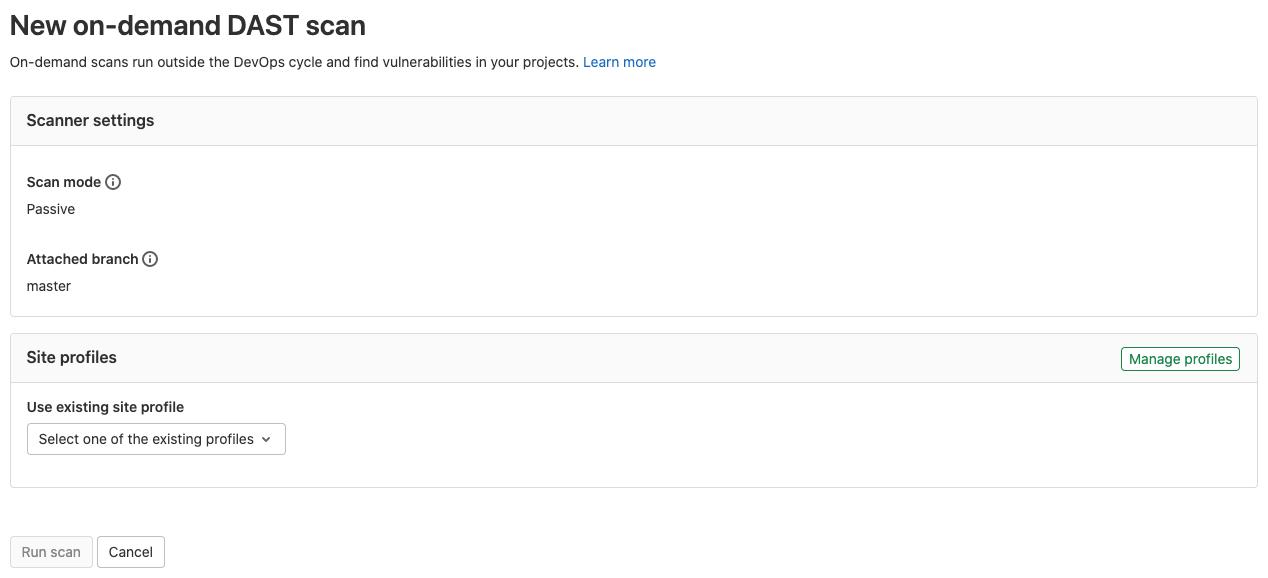Click the Use existing site profile label

pos(105,407)
